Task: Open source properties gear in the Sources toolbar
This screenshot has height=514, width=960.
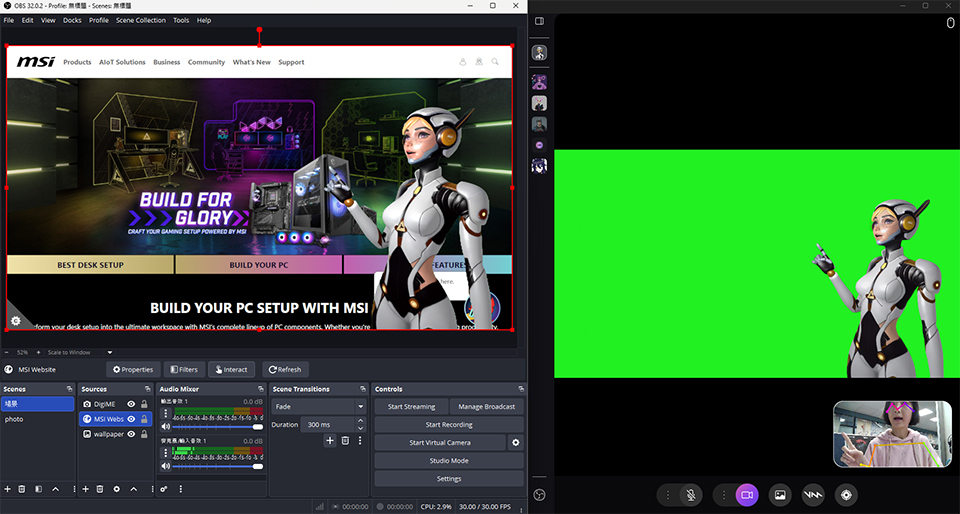Action: tap(116, 489)
